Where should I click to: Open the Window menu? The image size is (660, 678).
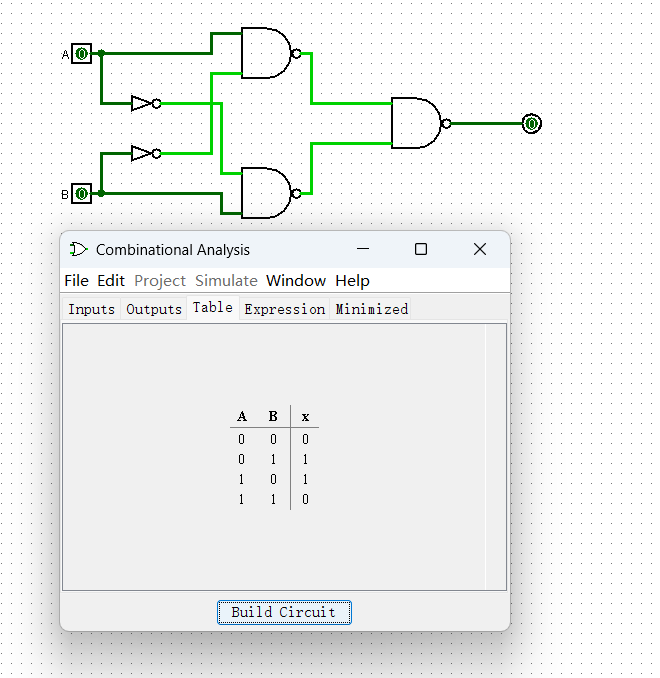coord(296,280)
